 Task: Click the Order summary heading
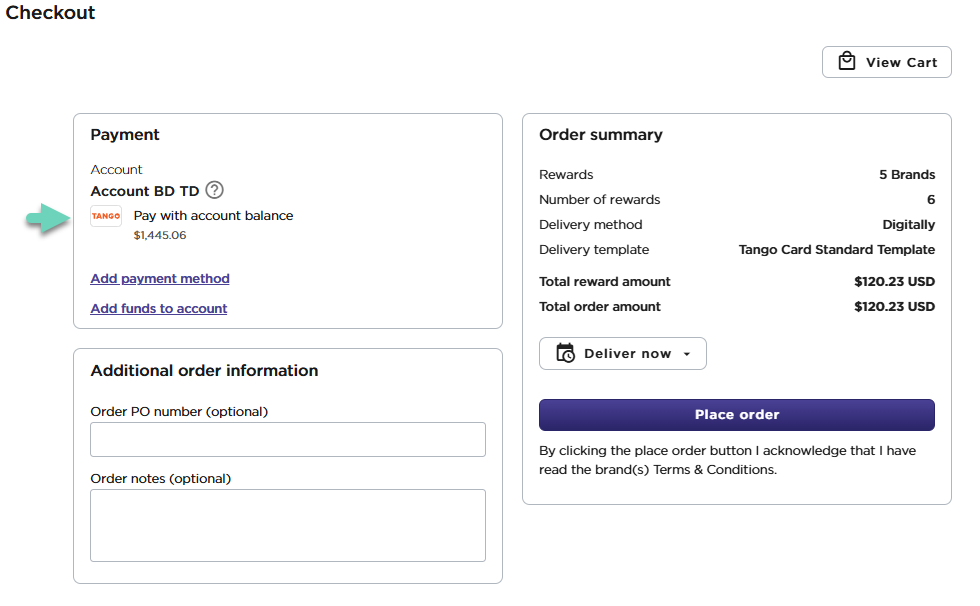pyautogui.click(x=601, y=135)
